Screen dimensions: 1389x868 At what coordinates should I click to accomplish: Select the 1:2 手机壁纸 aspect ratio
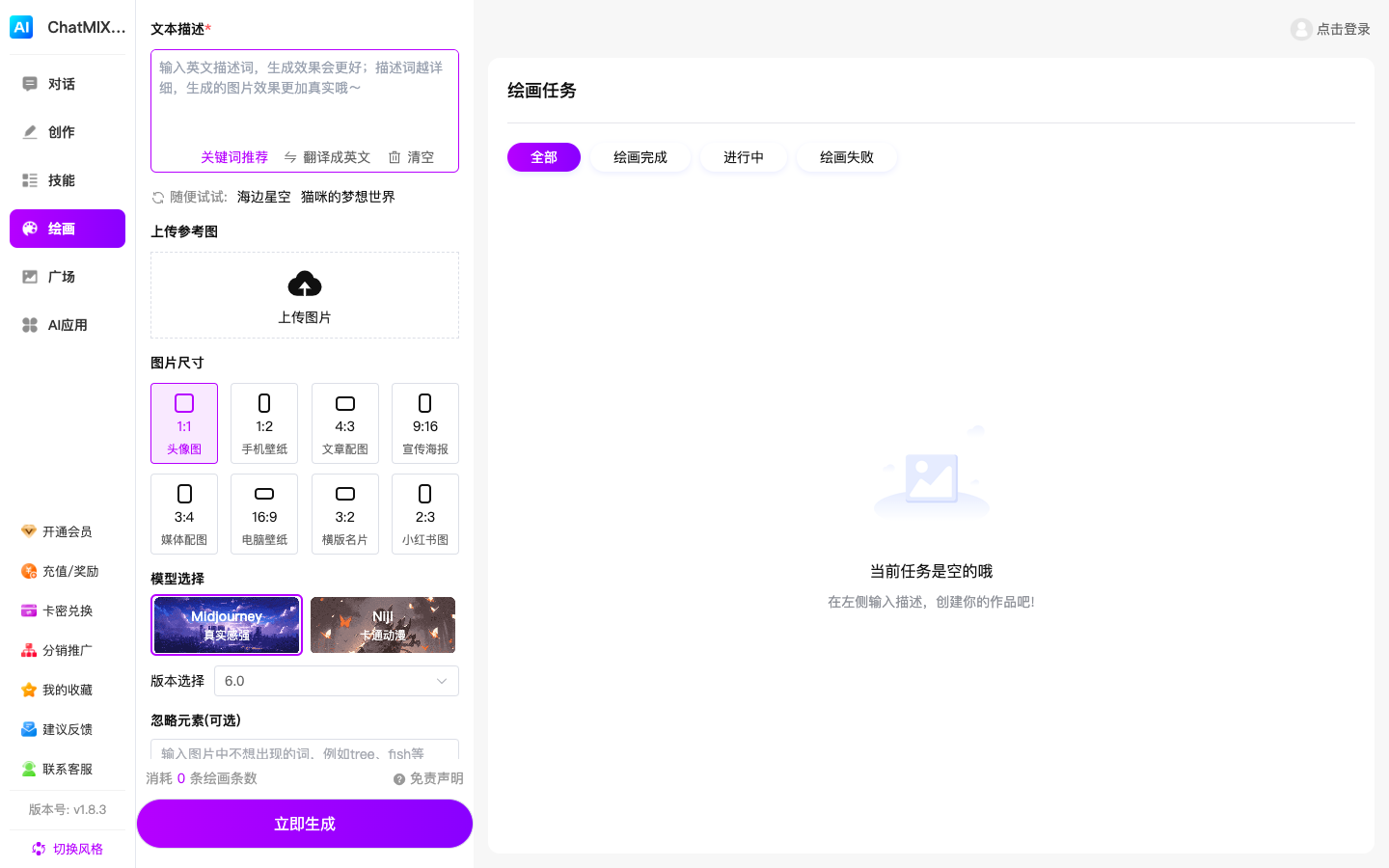(264, 423)
